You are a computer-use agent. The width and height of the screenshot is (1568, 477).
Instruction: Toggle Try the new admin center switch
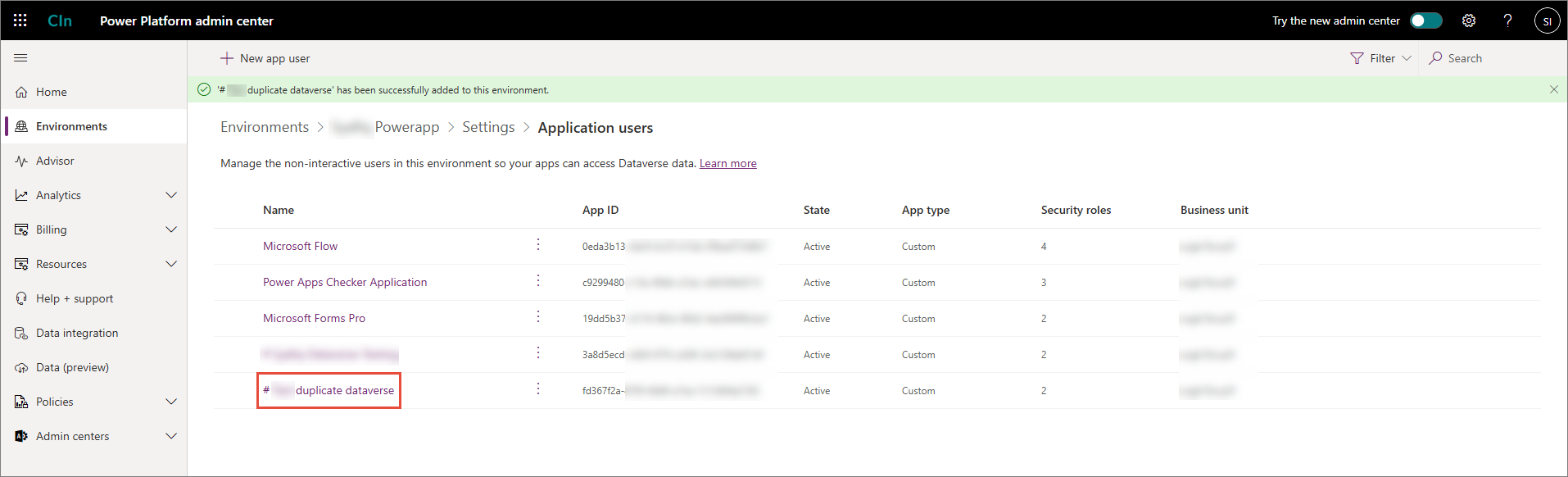(1425, 20)
